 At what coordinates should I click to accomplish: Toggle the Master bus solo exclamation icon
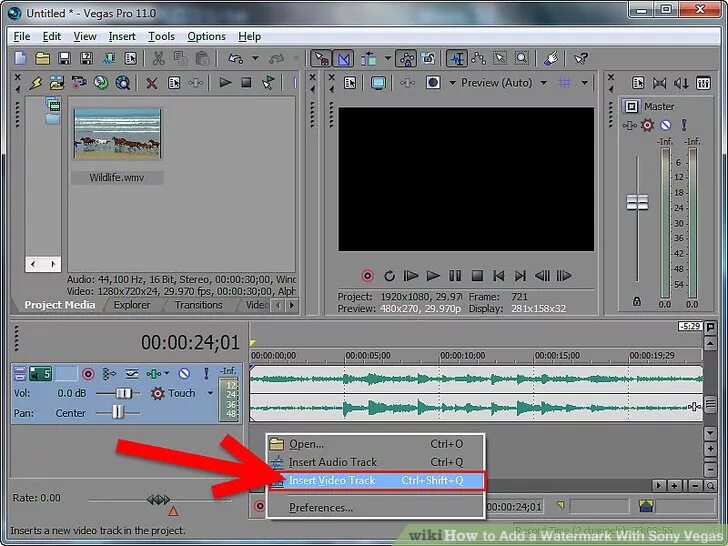684,125
